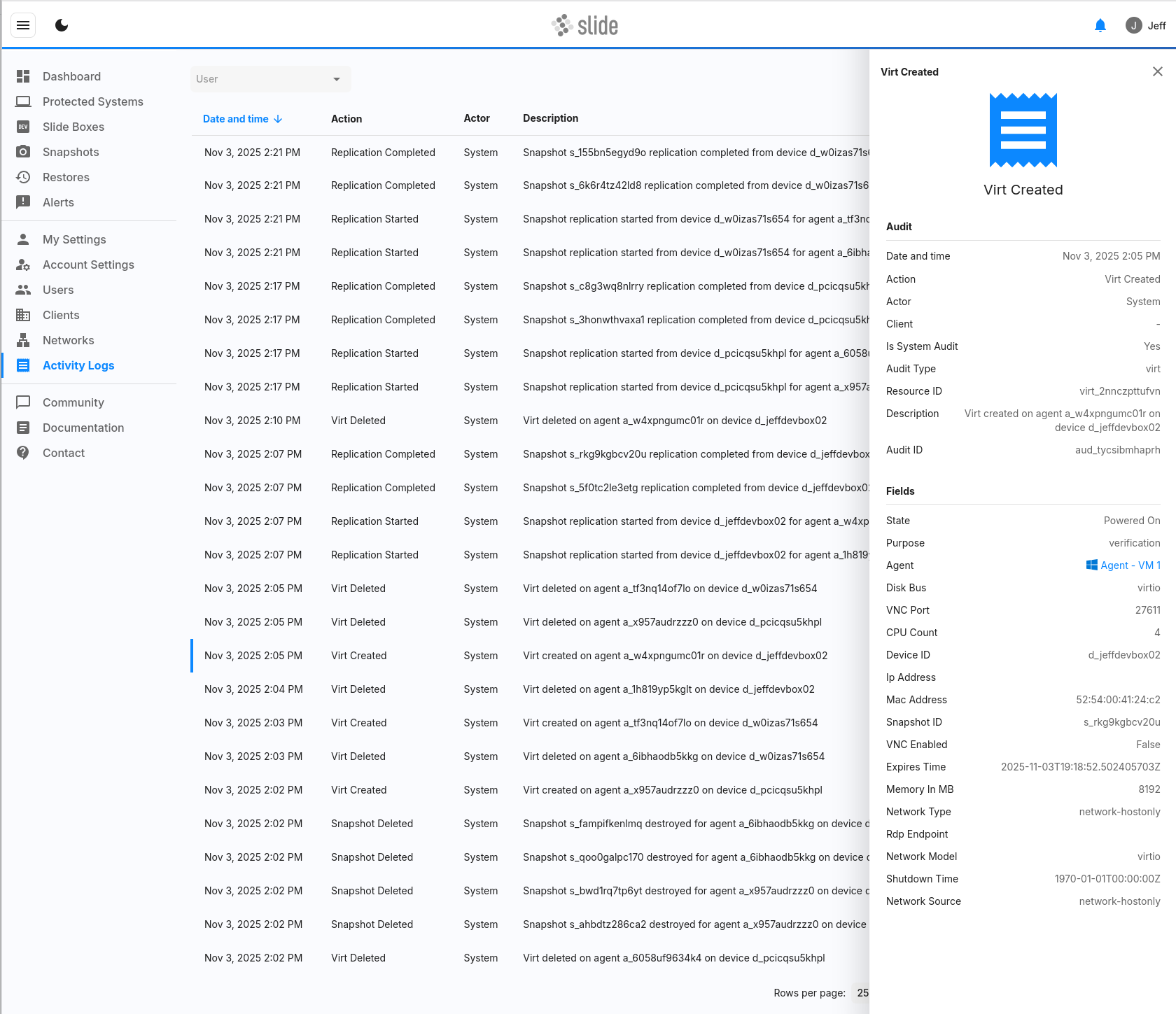Viewport: 1176px width, 1014px height.
Task: Open the hamburger navigation menu
Action: point(23,26)
